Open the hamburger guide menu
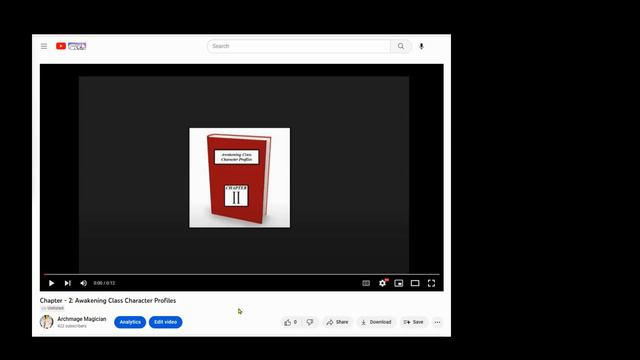640x360 pixels. pos(44,46)
